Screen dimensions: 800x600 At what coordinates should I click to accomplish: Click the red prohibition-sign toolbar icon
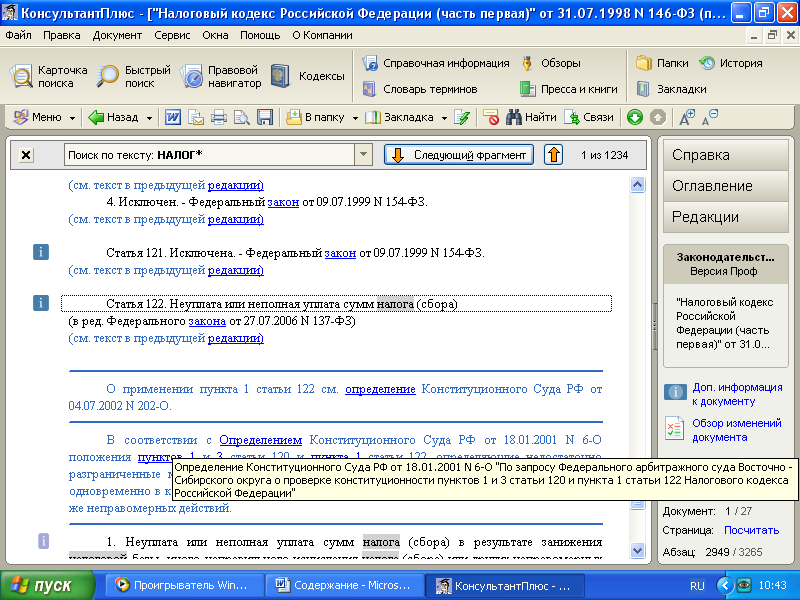coord(491,117)
